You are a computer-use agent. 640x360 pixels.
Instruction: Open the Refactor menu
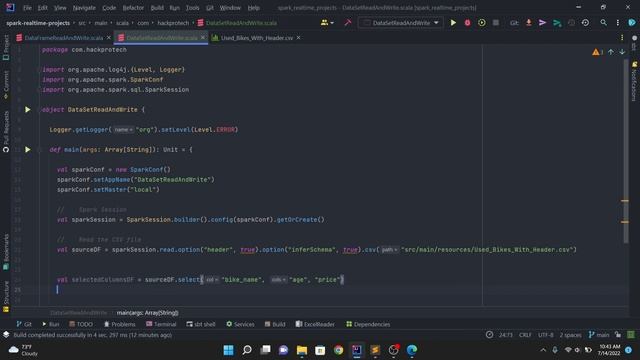pos(133,8)
